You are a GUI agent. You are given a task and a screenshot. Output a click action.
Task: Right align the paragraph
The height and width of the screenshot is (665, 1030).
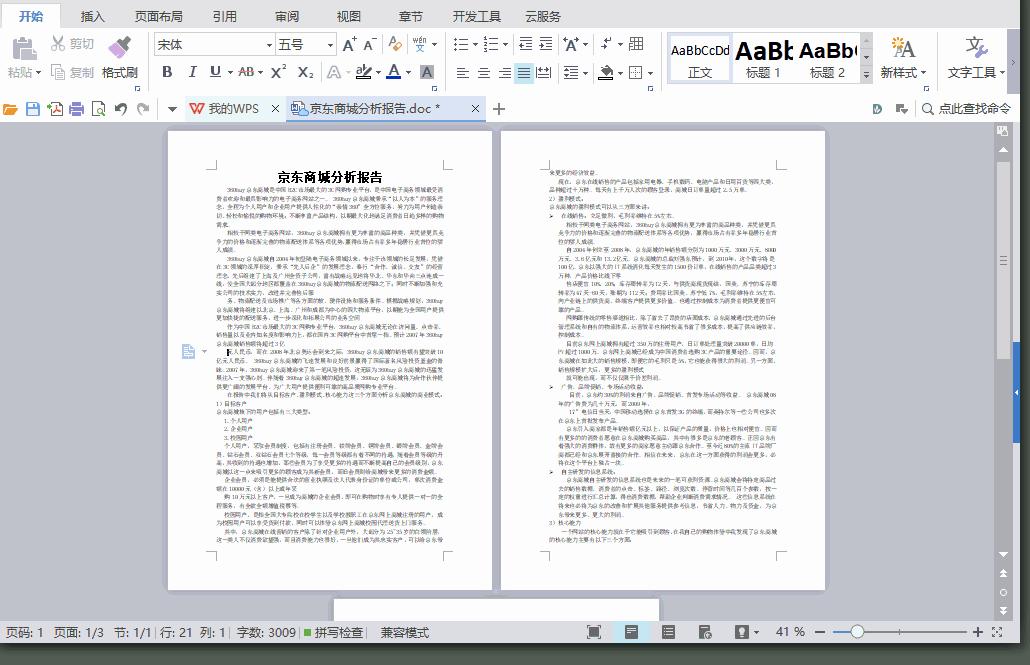[504, 72]
